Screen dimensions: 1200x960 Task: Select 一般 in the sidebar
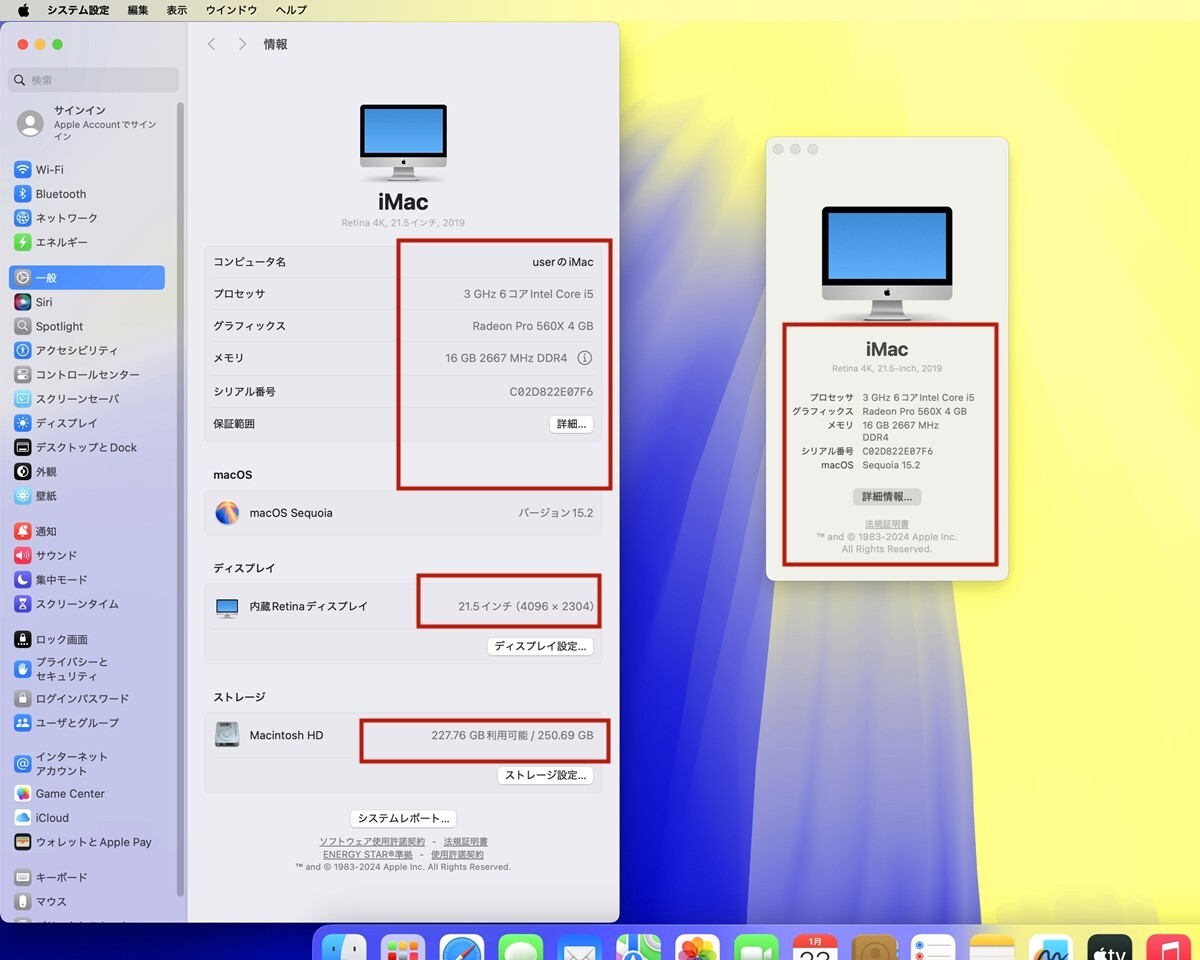(87, 278)
